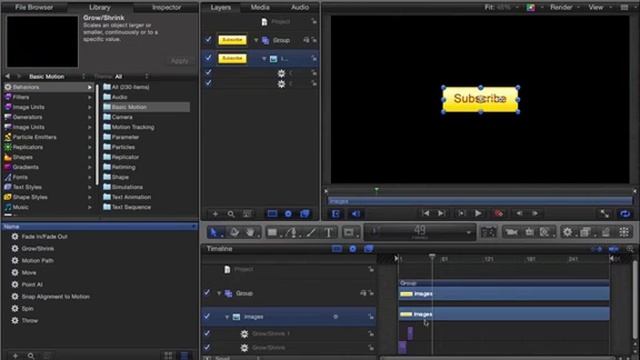Choose the Rectangle shape tool
640x360 pixels.
272,232
